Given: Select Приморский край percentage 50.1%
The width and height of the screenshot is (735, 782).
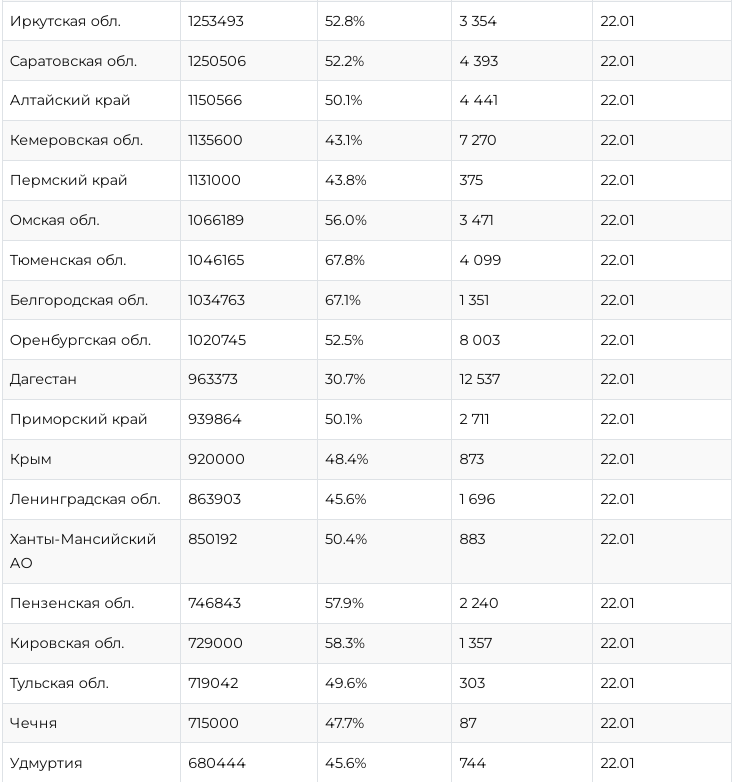Looking at the screenshot, I should [344, 419].
